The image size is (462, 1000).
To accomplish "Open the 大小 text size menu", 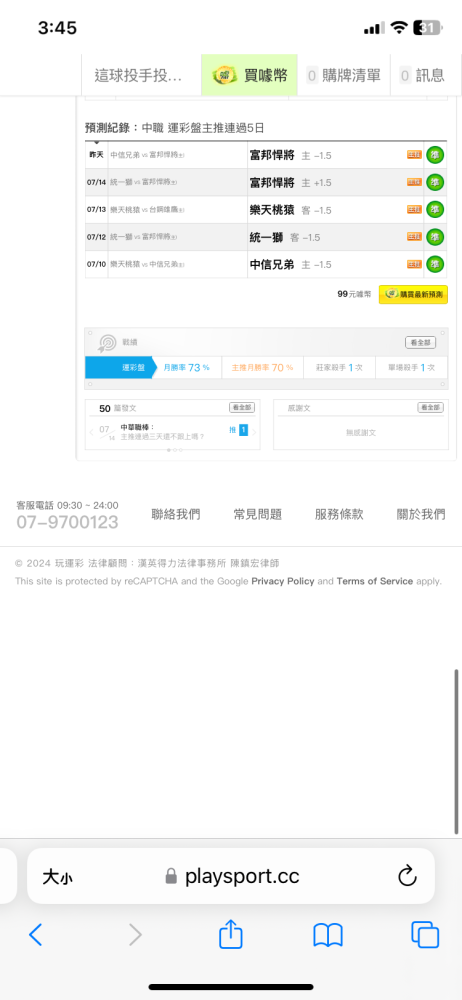I will coord(57,877).
